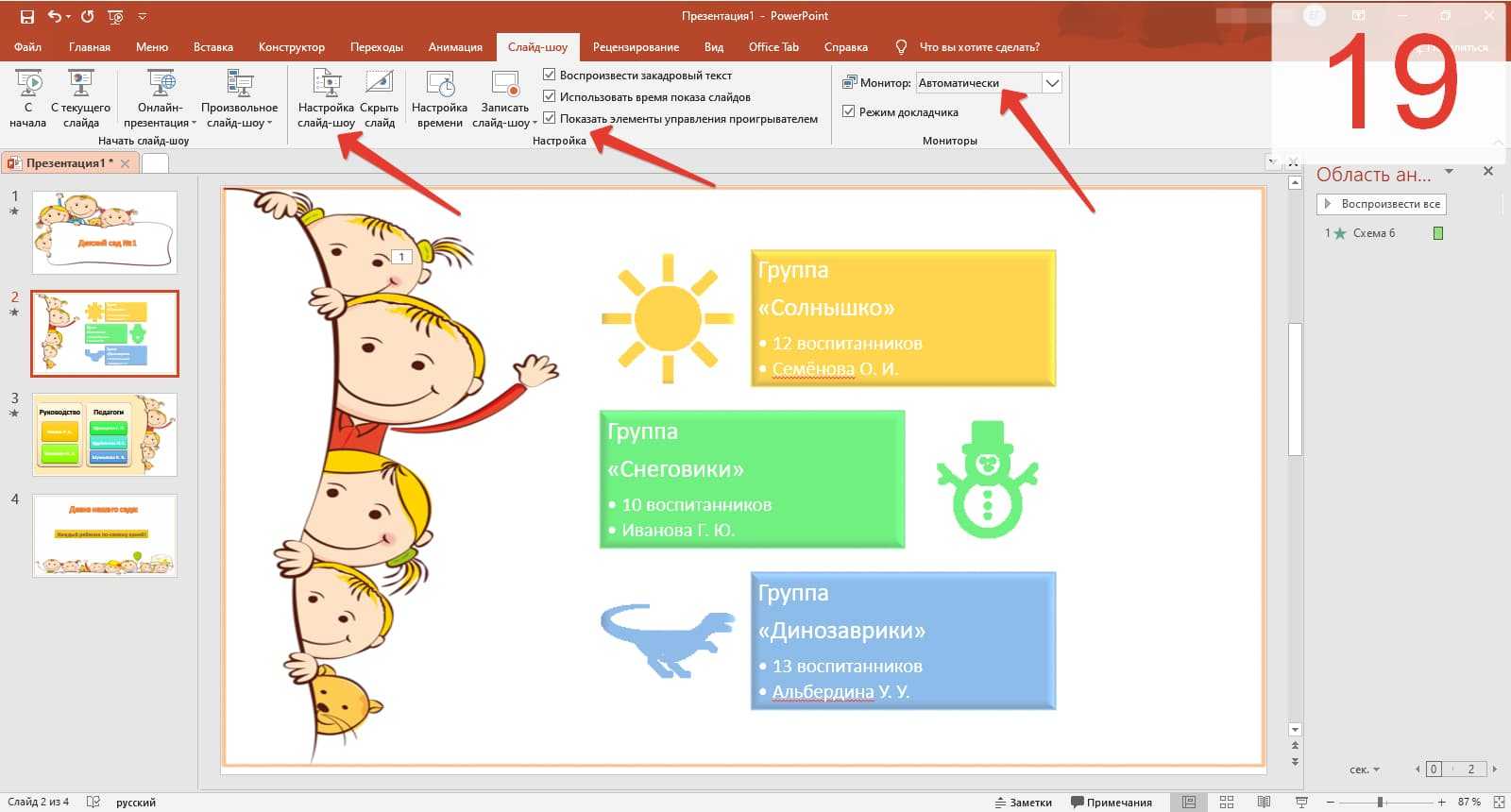Switch to Reading view in status bar
The height and width of the screenshot is (812, 1511).
point(1264,802)
